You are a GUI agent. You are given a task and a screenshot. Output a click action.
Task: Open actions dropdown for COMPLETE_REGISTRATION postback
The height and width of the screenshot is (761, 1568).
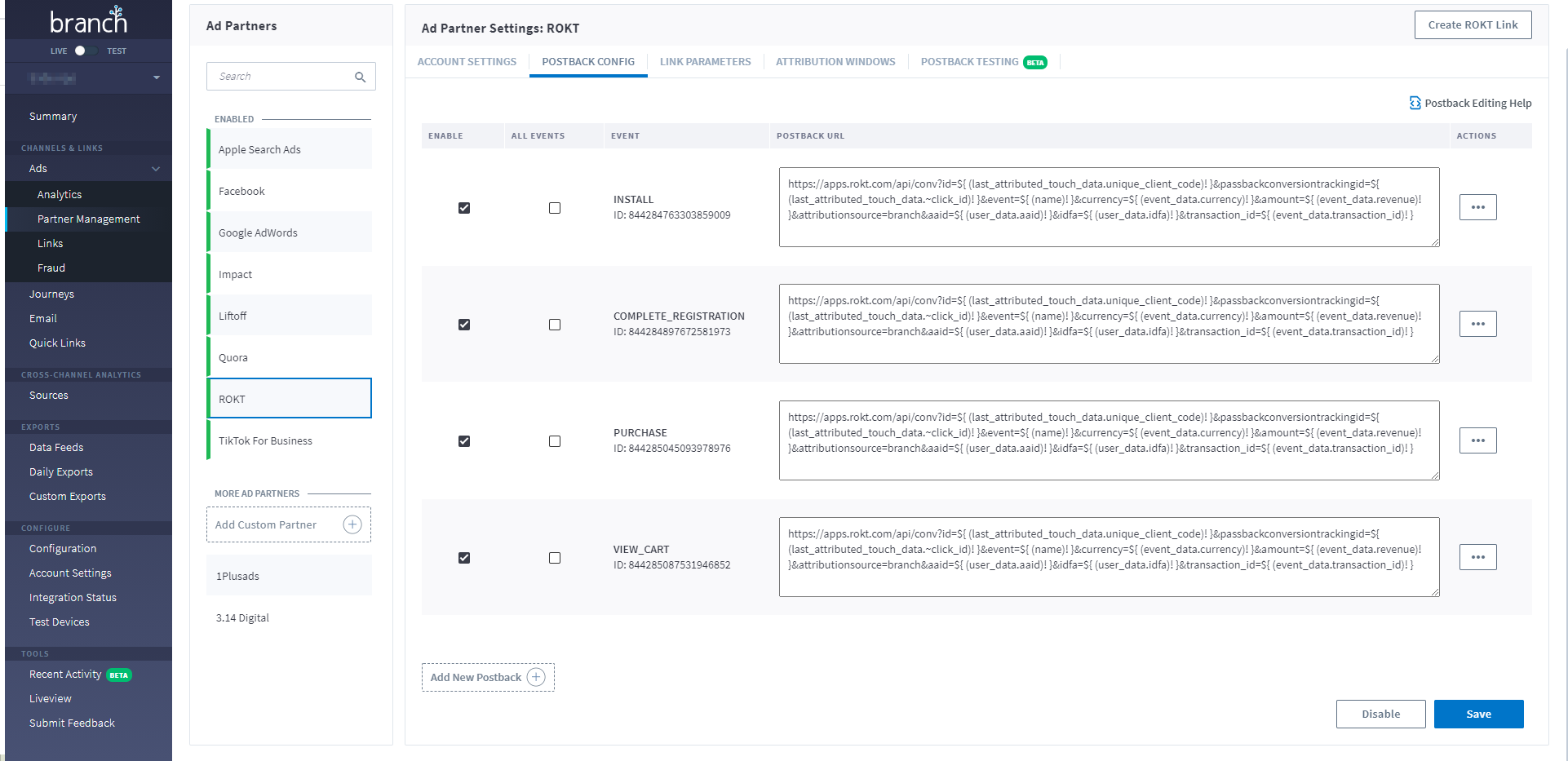pyautogui.click(x=1477, y=324)
